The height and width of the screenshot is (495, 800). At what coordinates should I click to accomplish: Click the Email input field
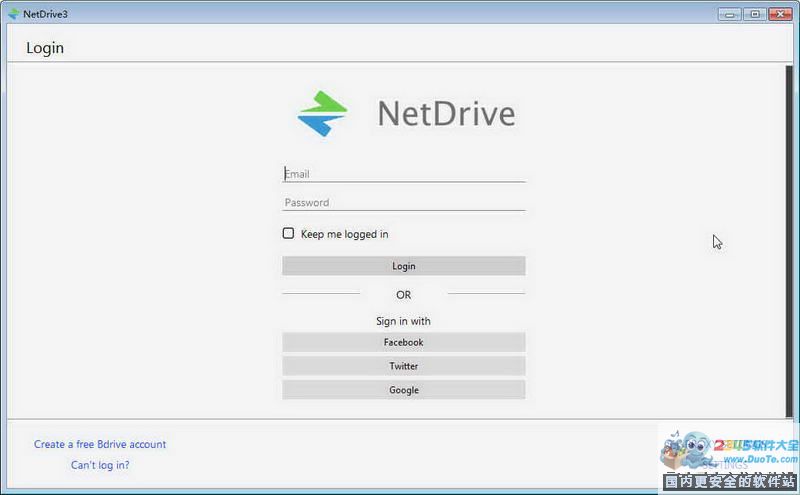[x=404, y=174]
